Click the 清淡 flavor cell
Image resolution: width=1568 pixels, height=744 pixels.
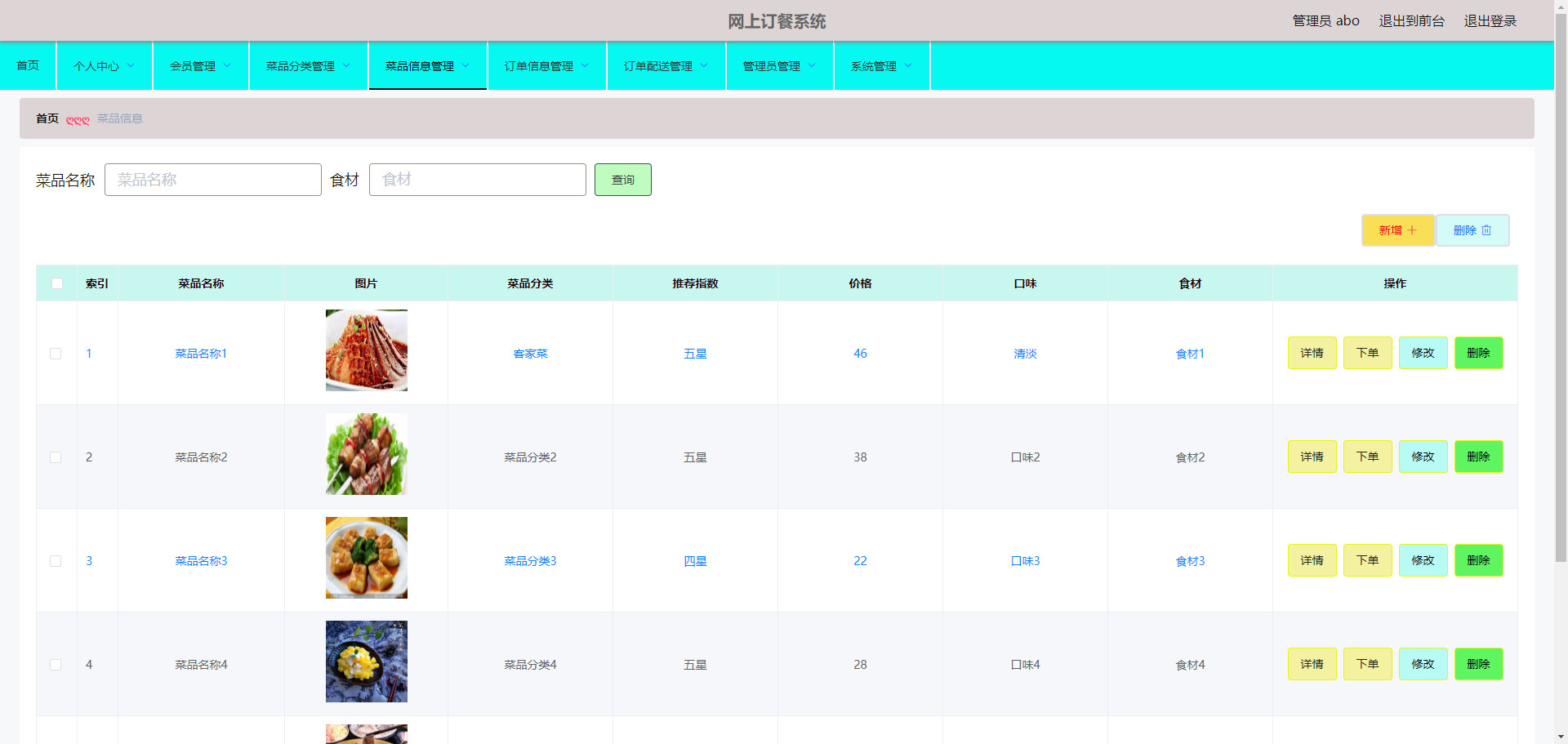point(1026,354)
